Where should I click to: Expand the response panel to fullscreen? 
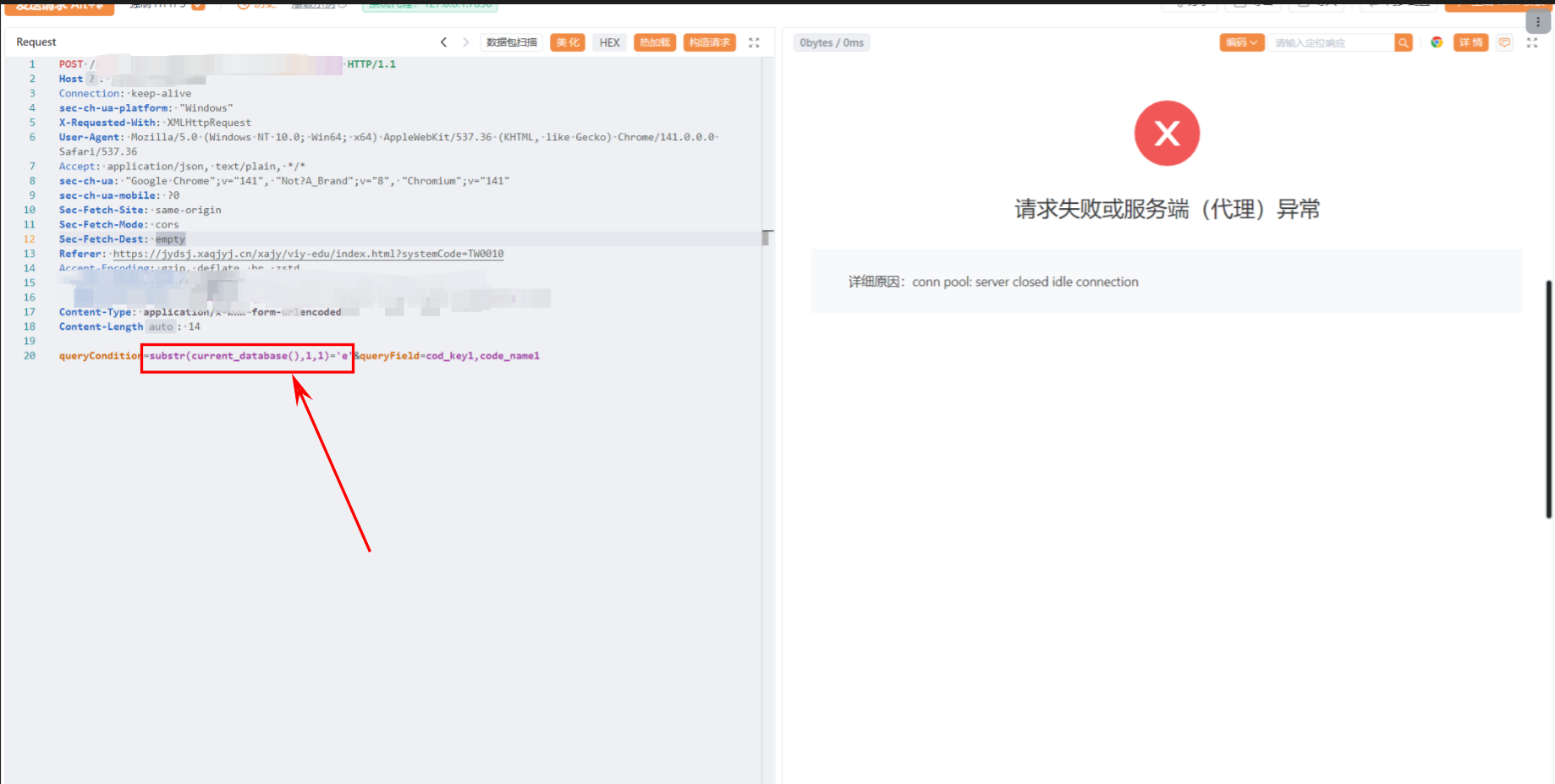coord(1532,42)
